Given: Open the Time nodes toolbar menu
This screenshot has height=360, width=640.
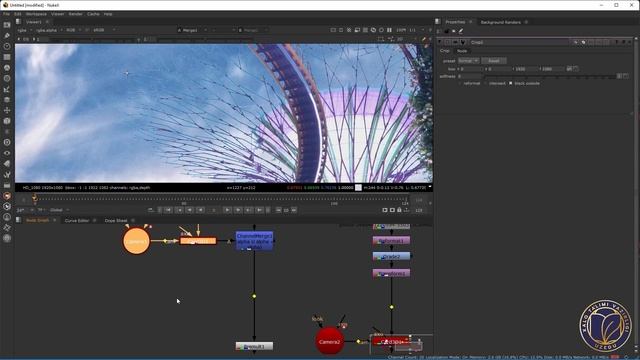Looking at the screenshot, I should [x=7, y=46].
